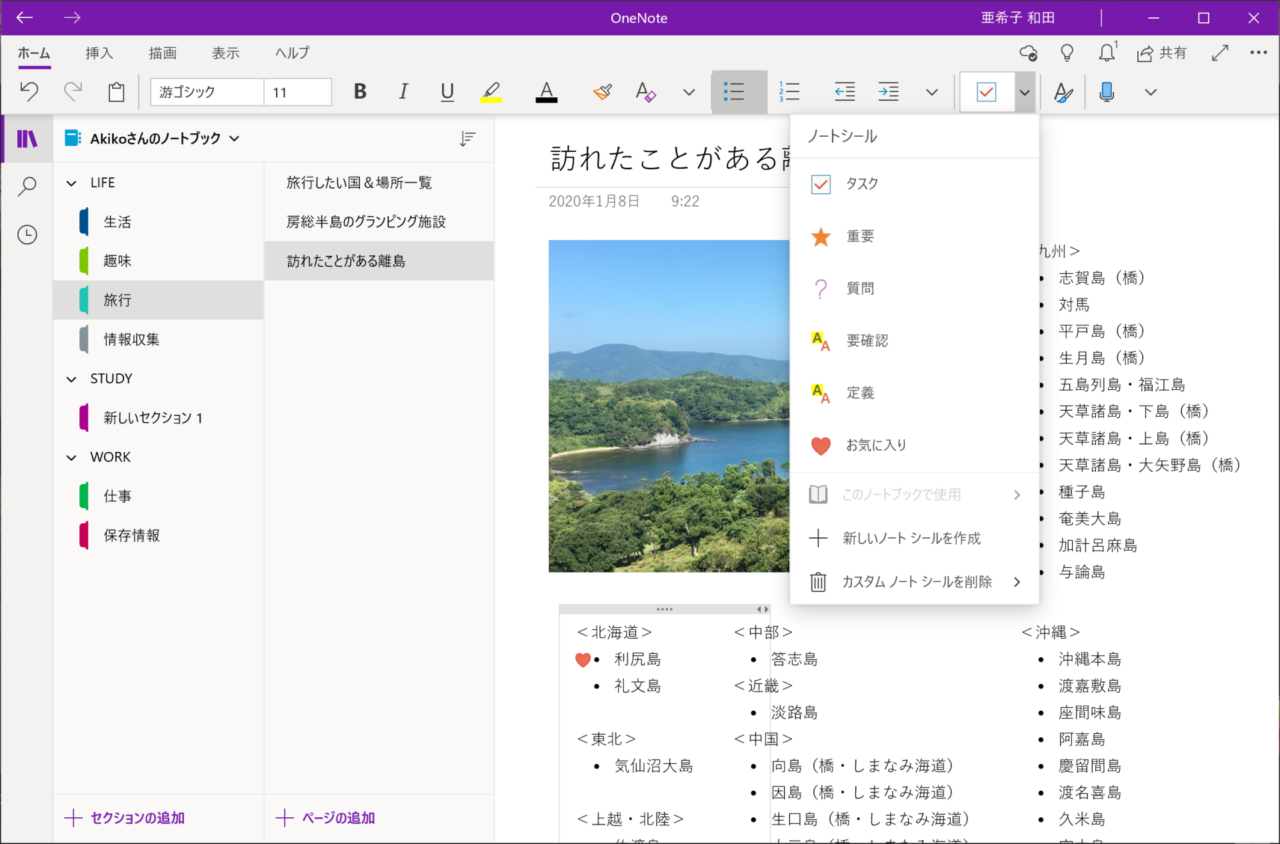Open recent notes clock icon
The image size is (1280, 844).
coord(27,235)
